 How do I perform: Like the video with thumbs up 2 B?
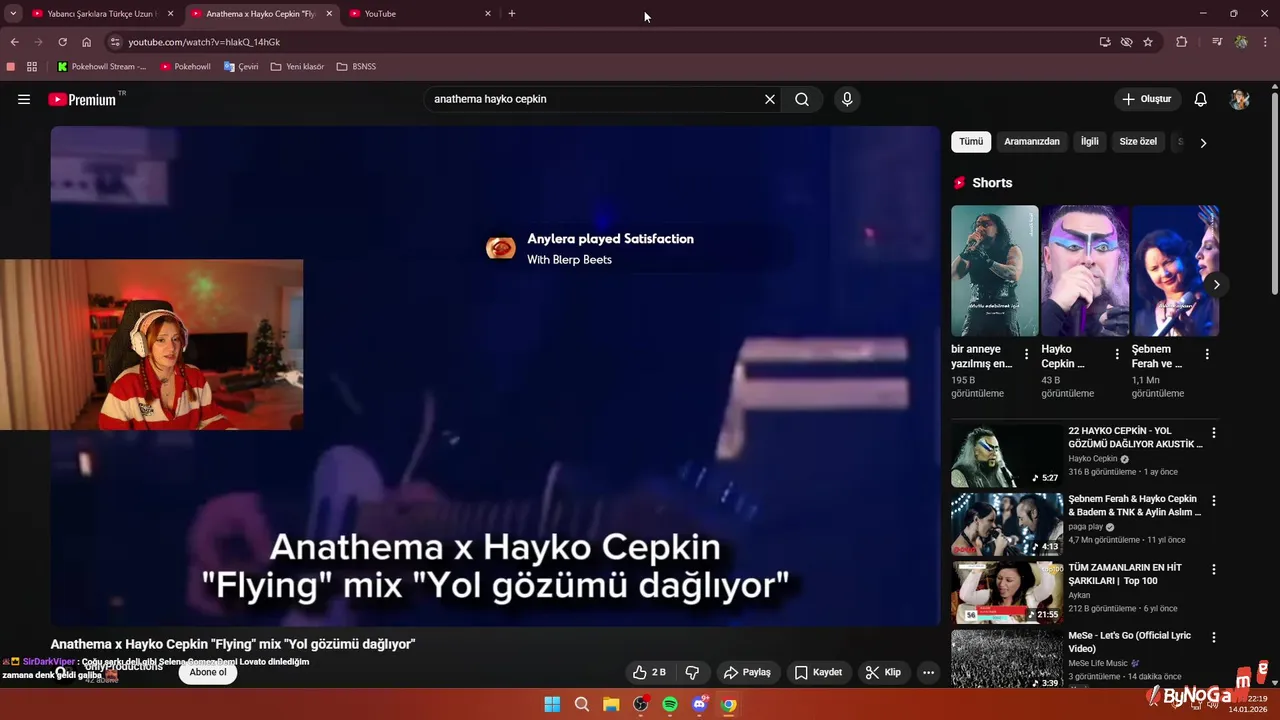649,672
